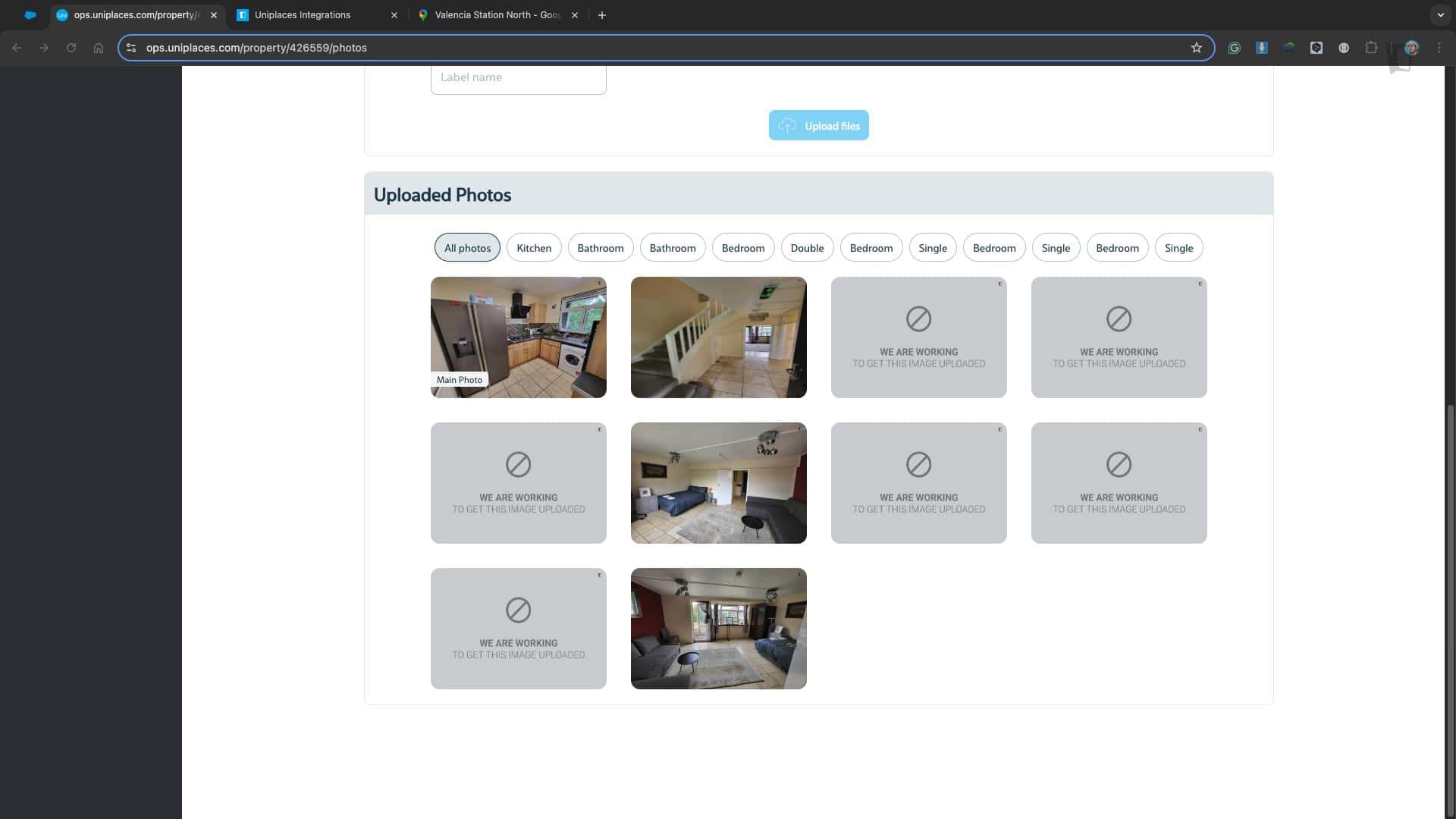The height and width of the screenshot is (819, 1456).
Task: Select the All photos filter
Action: [x=467, y=248]
